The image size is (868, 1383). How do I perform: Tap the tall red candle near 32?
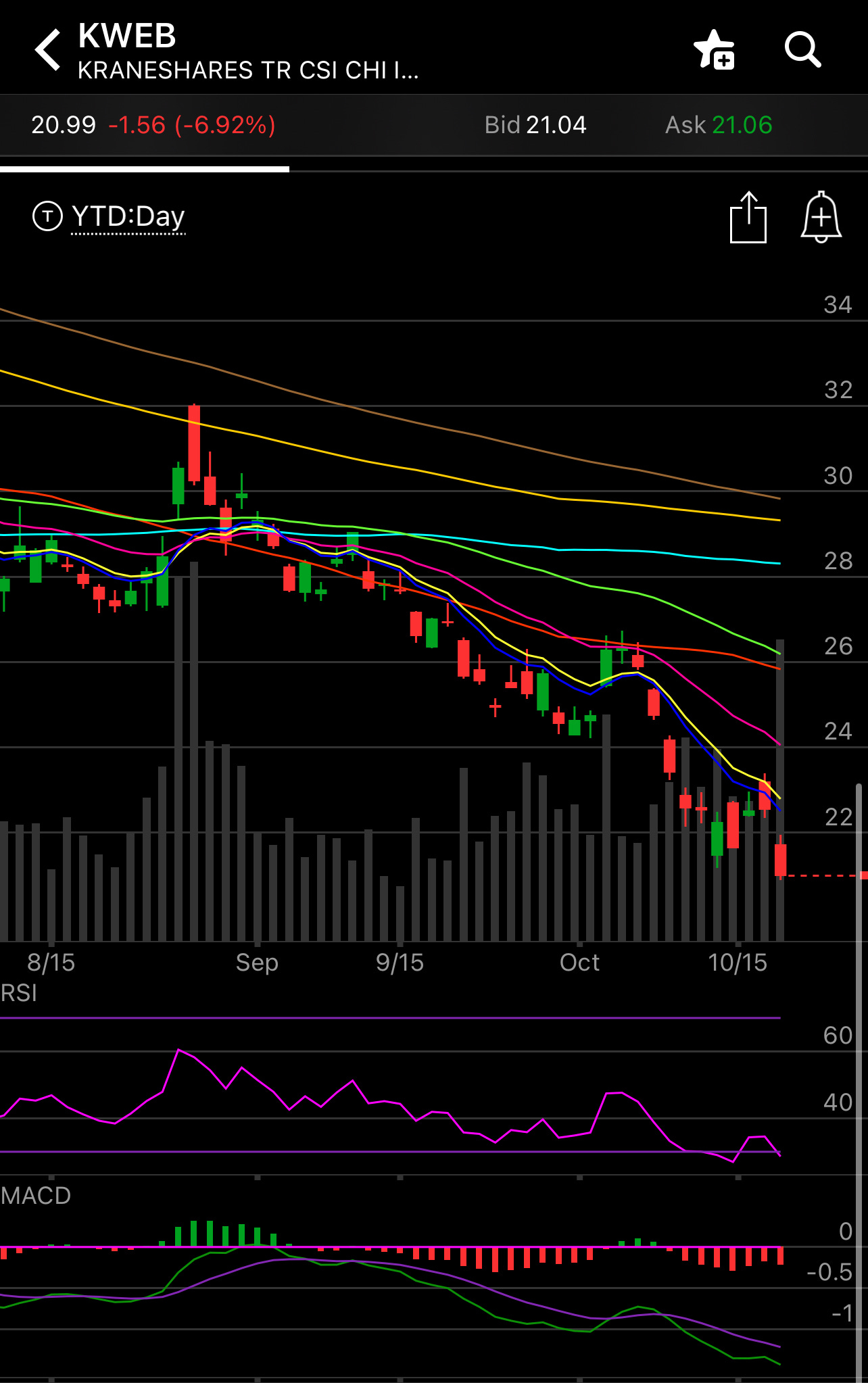(x=194, y=443)
